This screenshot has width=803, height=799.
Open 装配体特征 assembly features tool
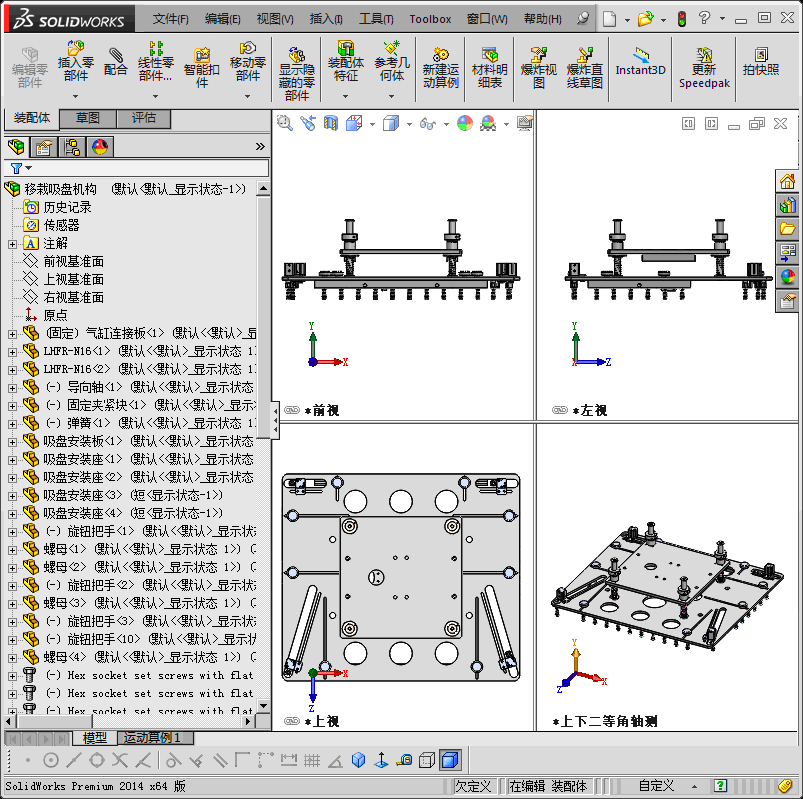coord(346,61)
